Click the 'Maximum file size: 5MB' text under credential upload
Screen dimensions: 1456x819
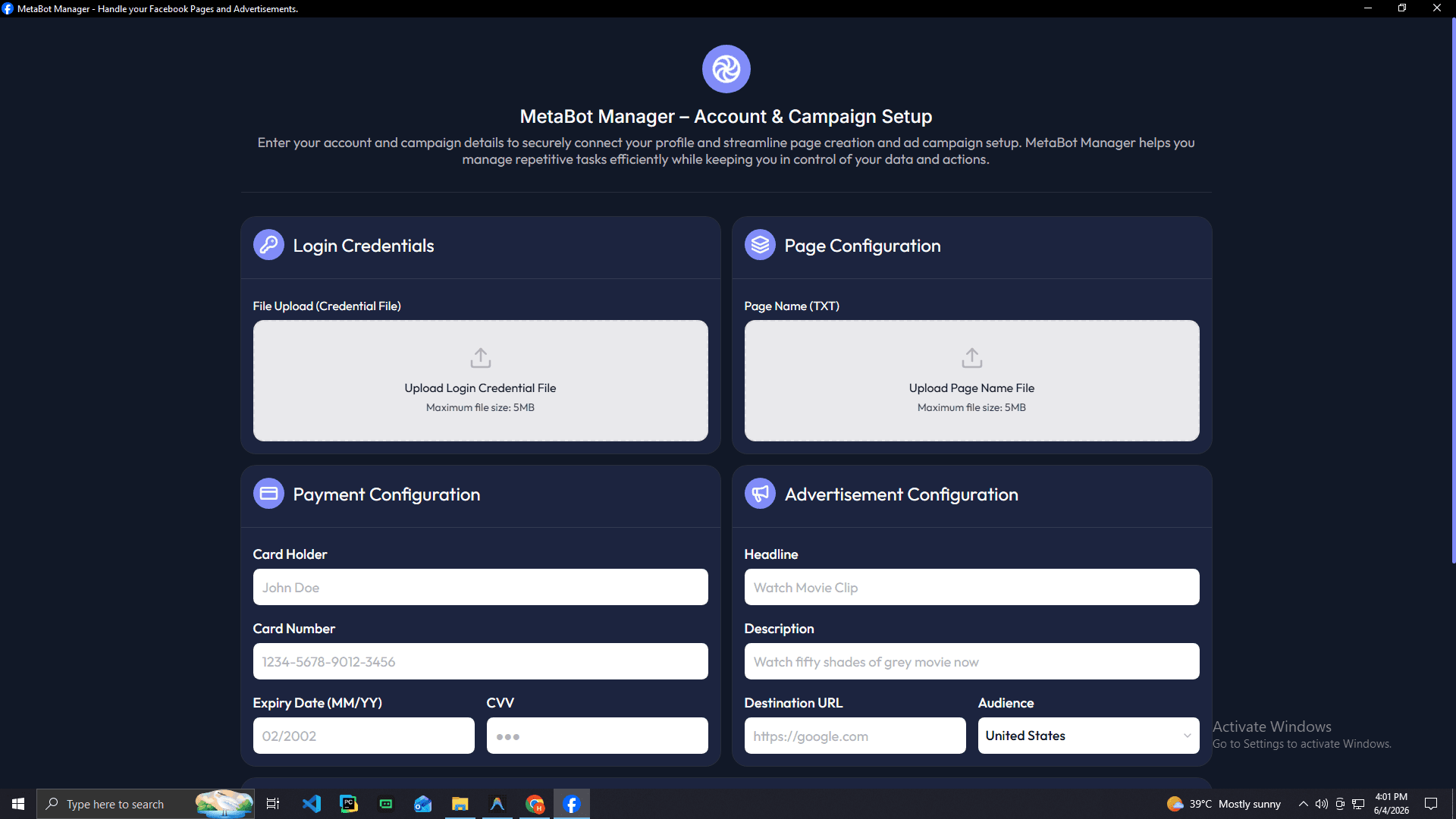coord(480,407)
